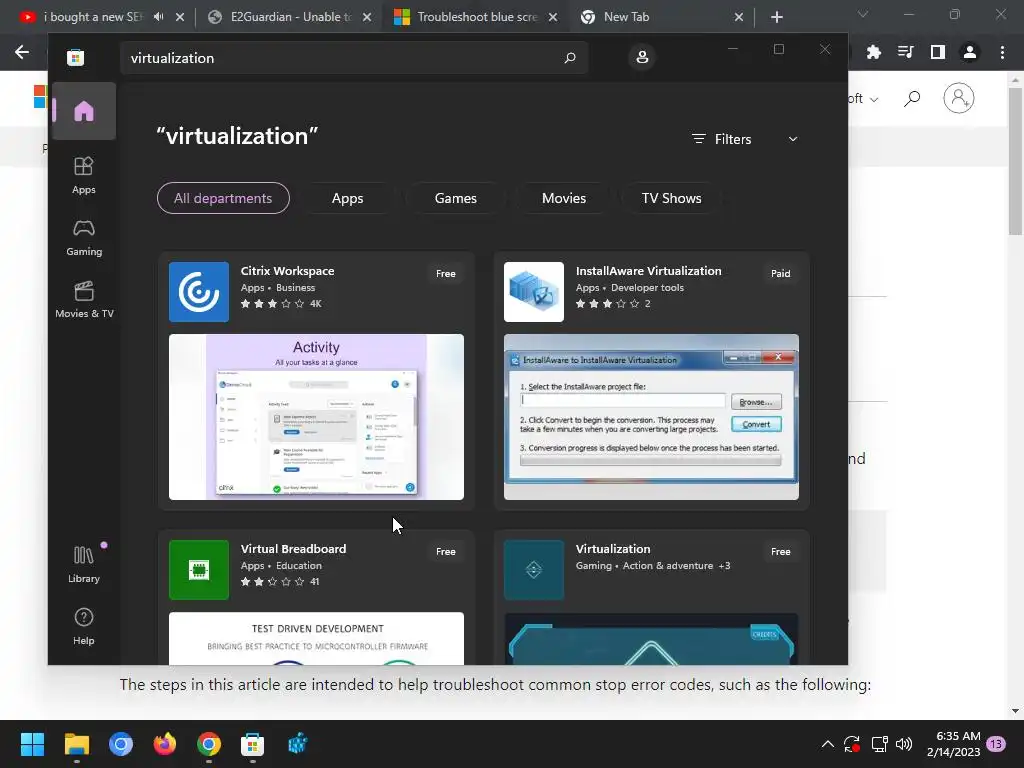
Task: Open the Citrix Workspace Activity screenshot
Action: [316, 417]
